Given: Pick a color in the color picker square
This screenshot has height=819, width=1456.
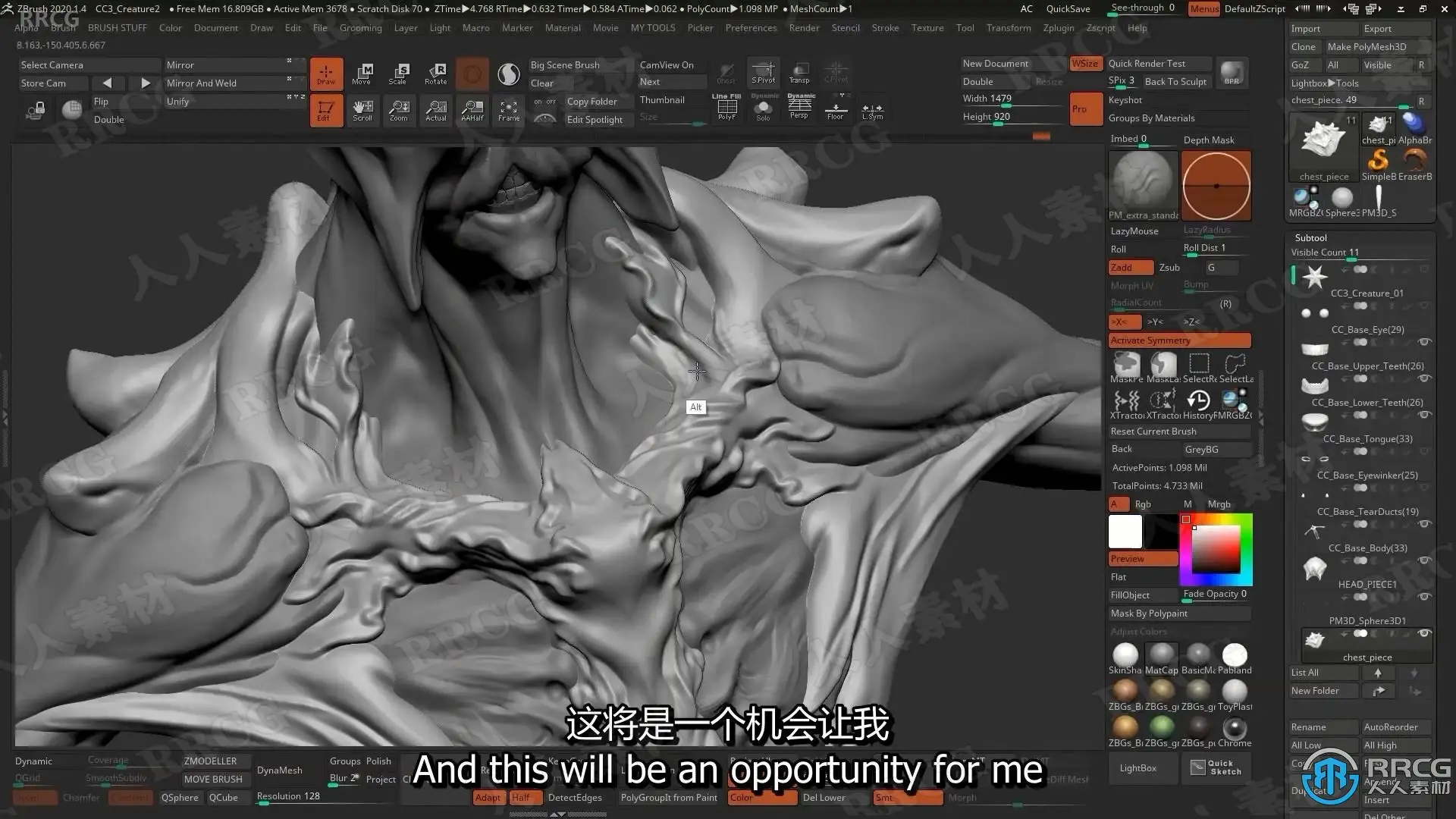Looking at the screenshot, I should point(1216,549).
